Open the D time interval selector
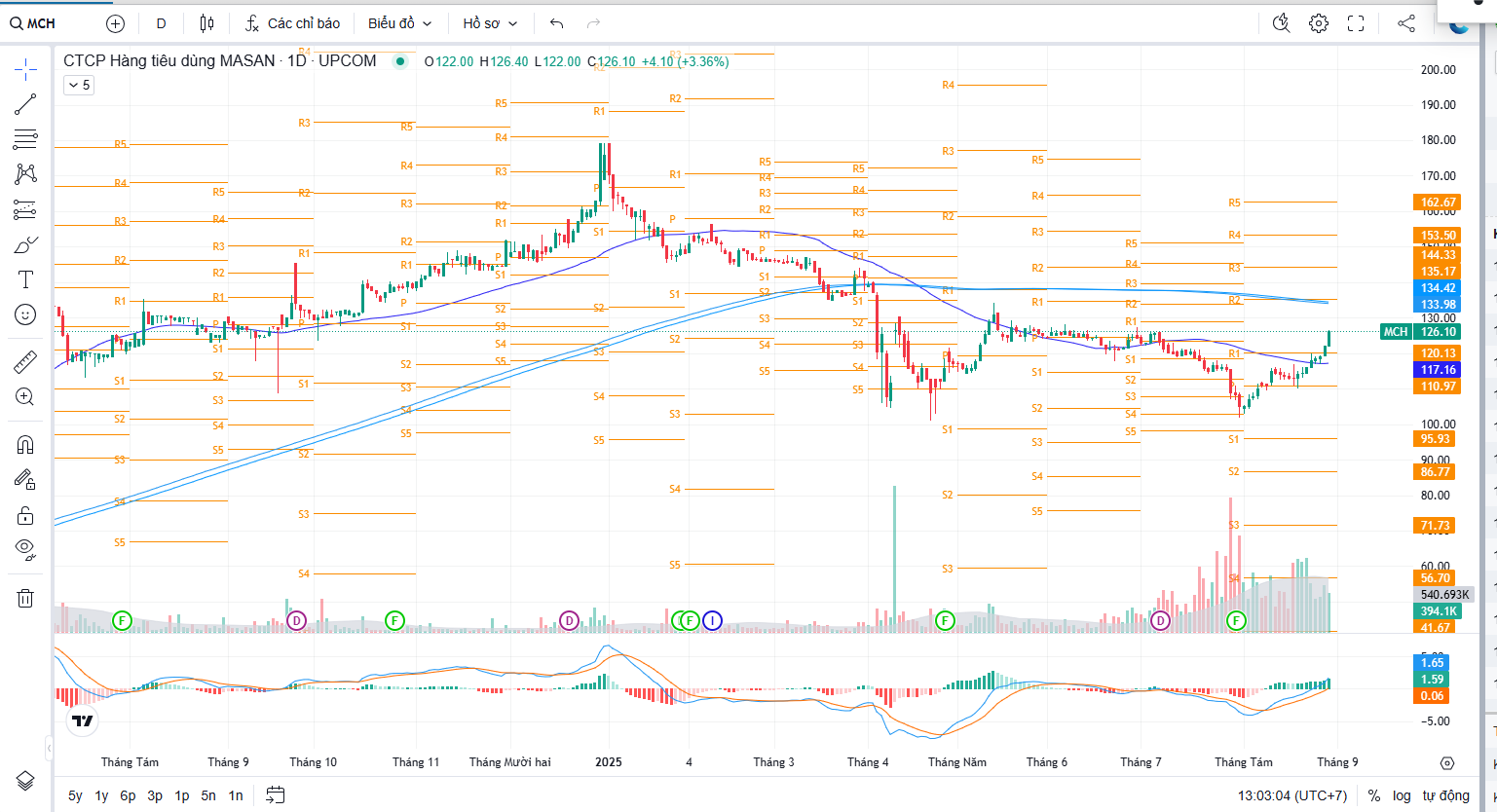 pos(161,23)
